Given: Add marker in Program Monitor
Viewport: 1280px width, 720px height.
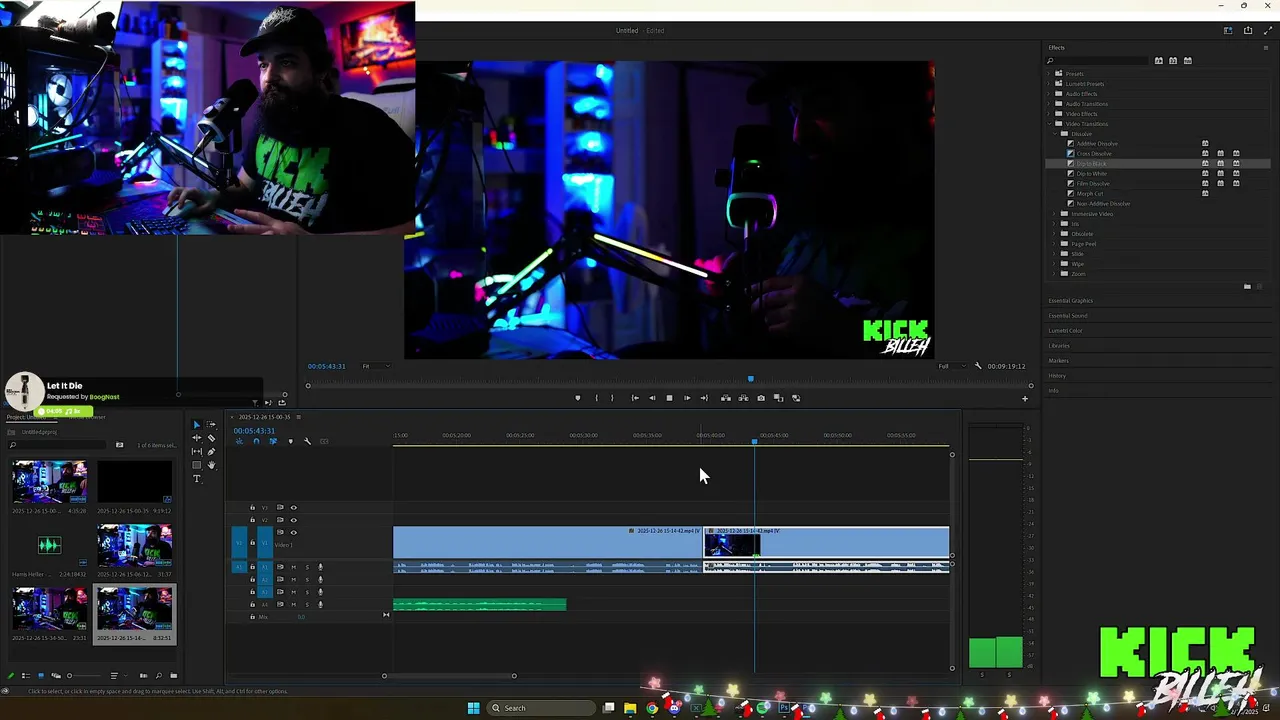Looking at the screenshot, I should [578, 398].
